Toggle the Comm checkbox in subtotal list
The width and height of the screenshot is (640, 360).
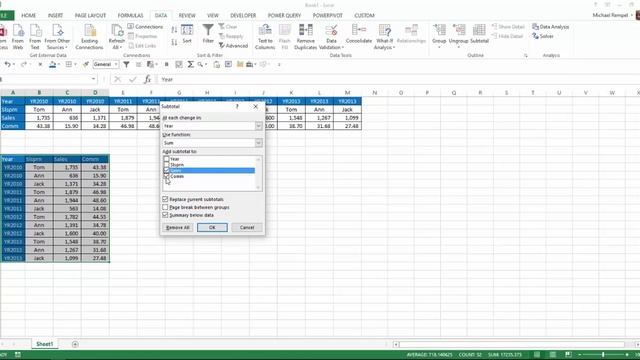tap(166, 176)
